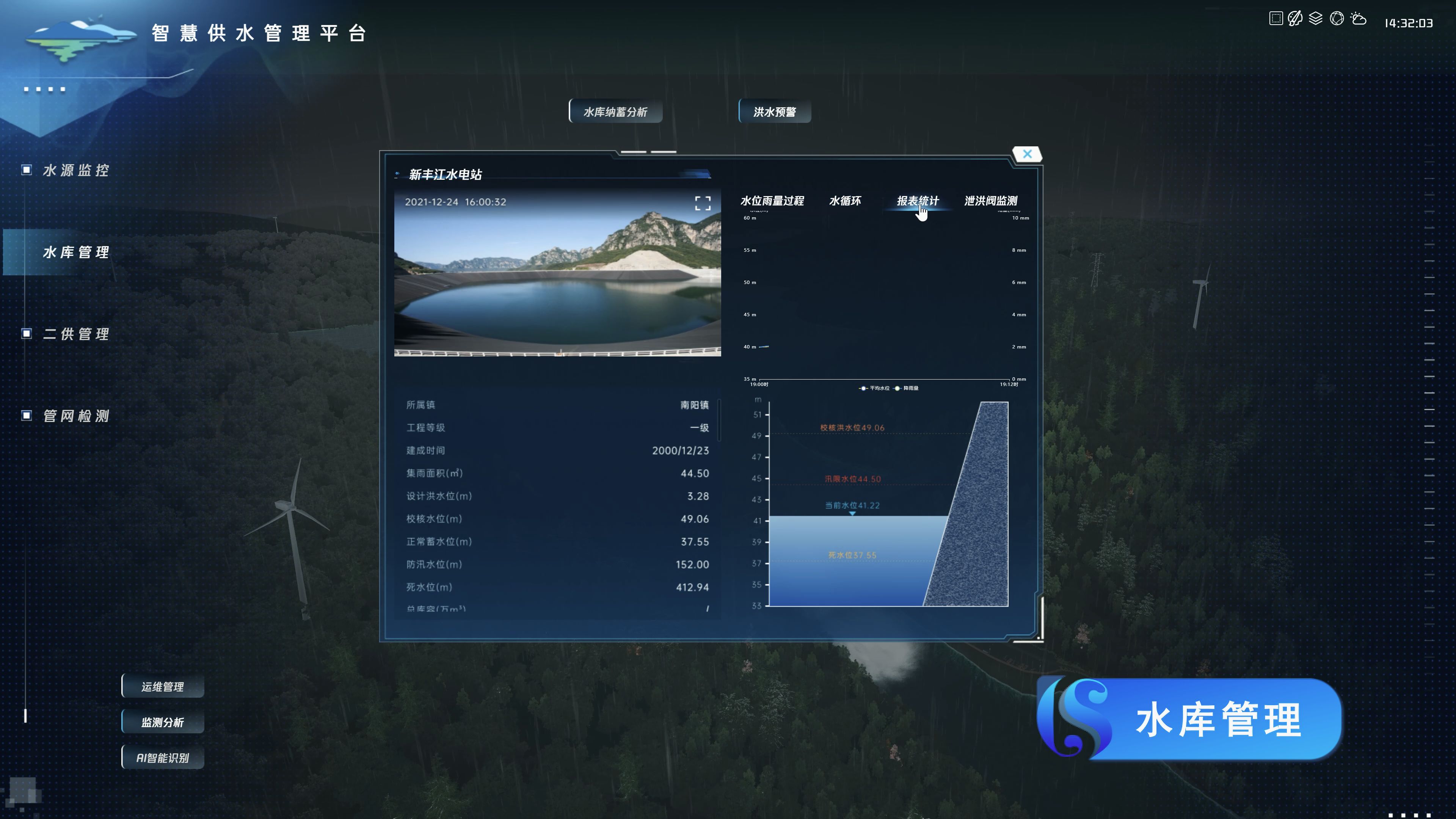Open the map layers icon
This screenshot has height=819, width=1456.
1315,19
